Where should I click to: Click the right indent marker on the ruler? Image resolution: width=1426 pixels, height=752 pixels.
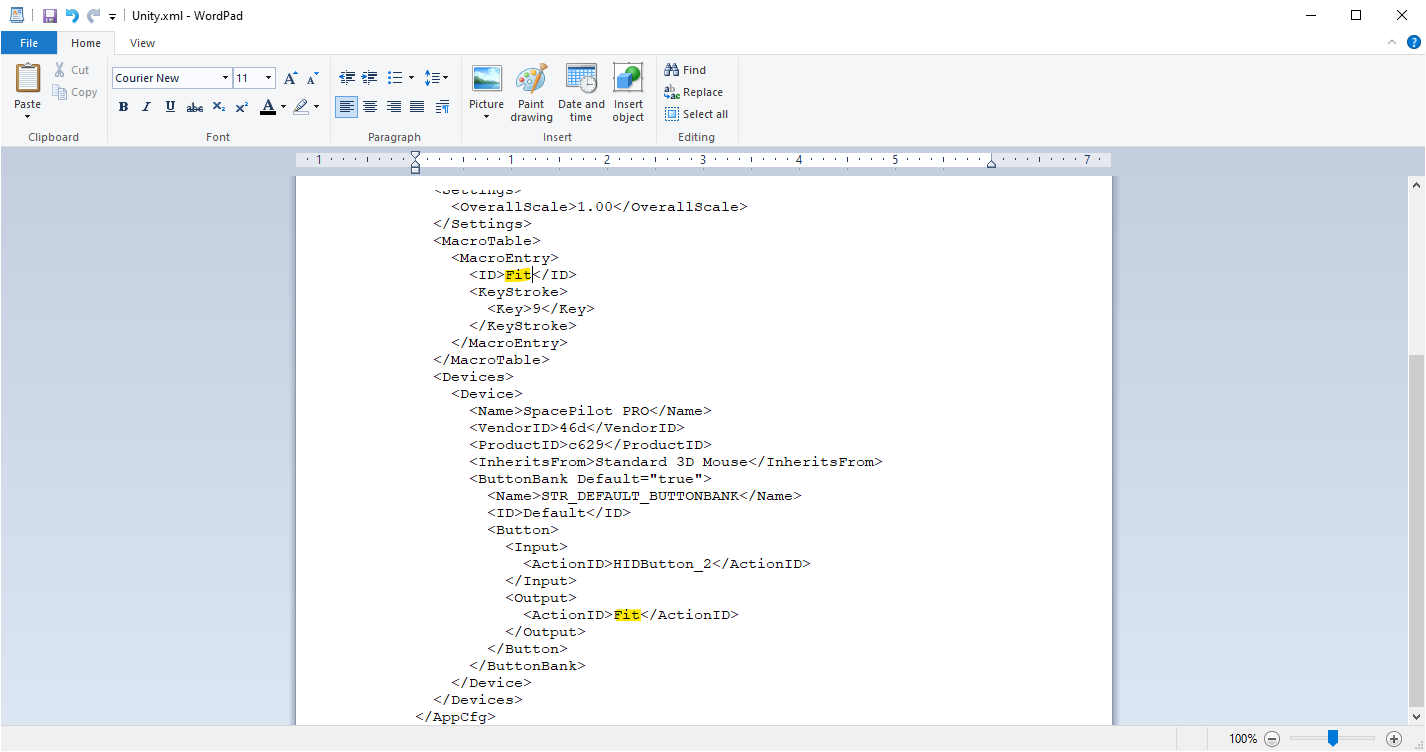point(991,163)
